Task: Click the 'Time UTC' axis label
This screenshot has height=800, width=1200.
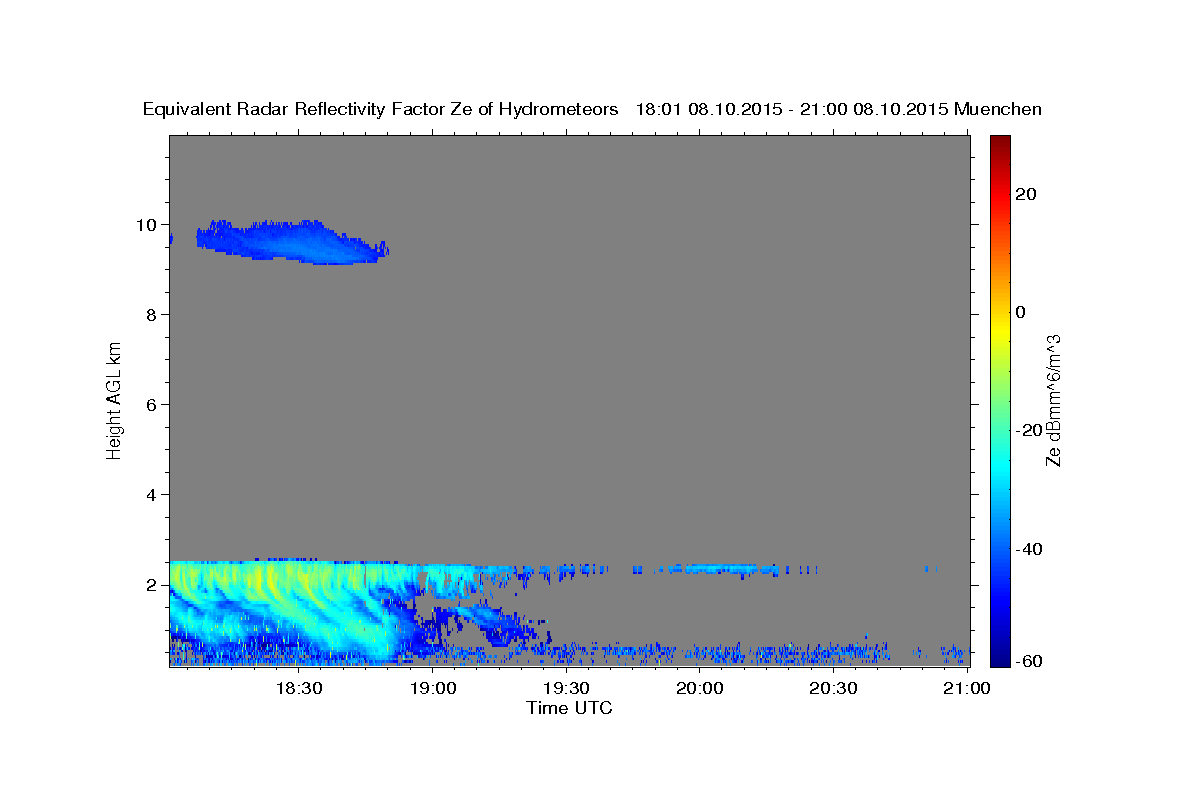Action: 569,708
